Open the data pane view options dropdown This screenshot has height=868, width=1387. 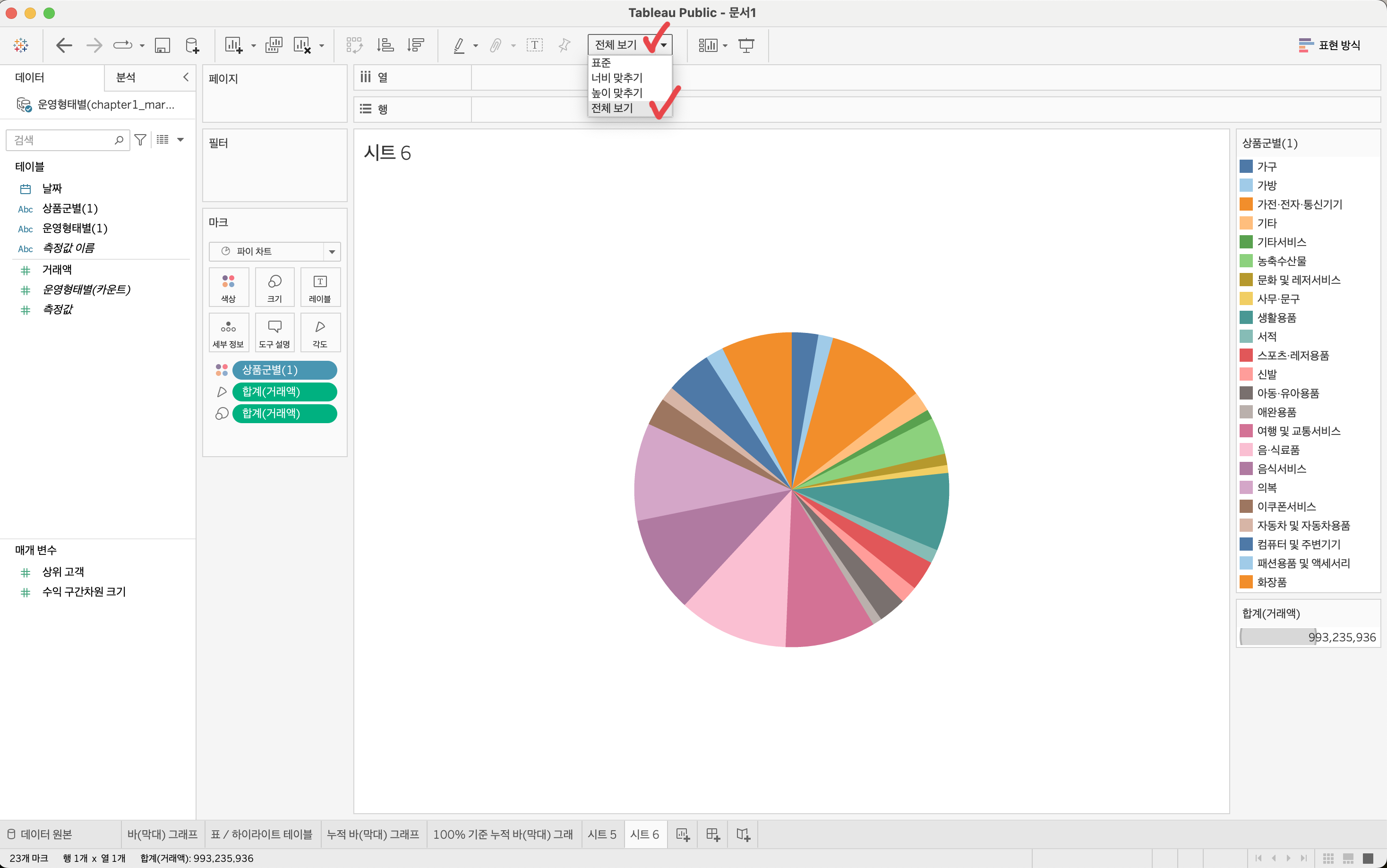coord(180,139)
